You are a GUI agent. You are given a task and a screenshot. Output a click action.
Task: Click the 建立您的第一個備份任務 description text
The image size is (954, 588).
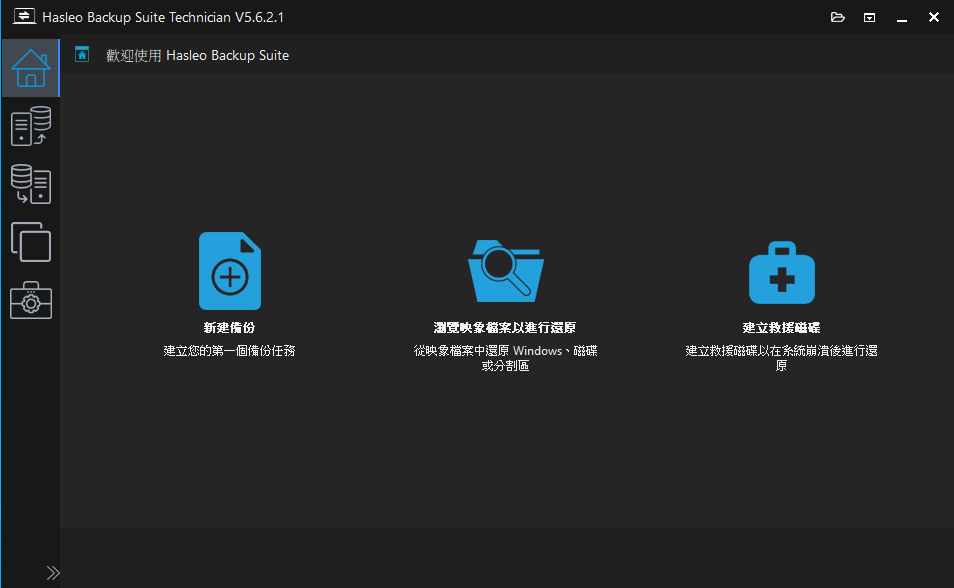[x=230, y=351]
